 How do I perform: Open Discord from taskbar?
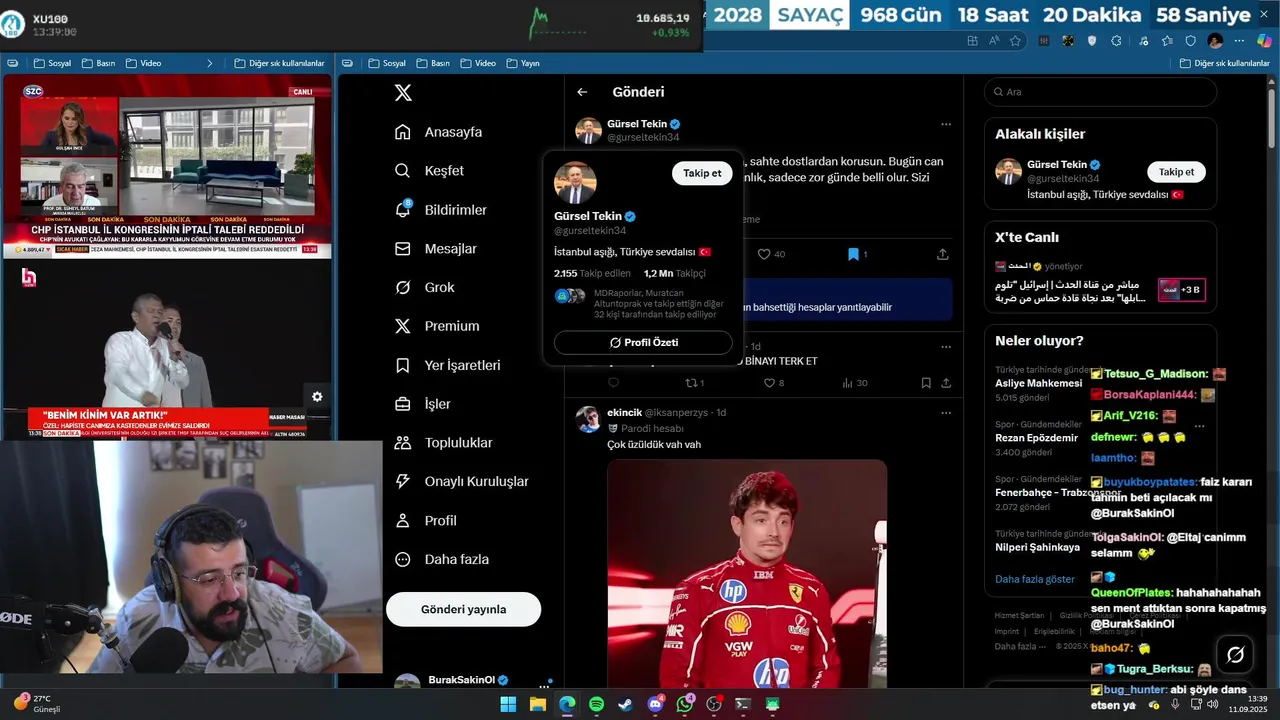[x=656, y=704]
